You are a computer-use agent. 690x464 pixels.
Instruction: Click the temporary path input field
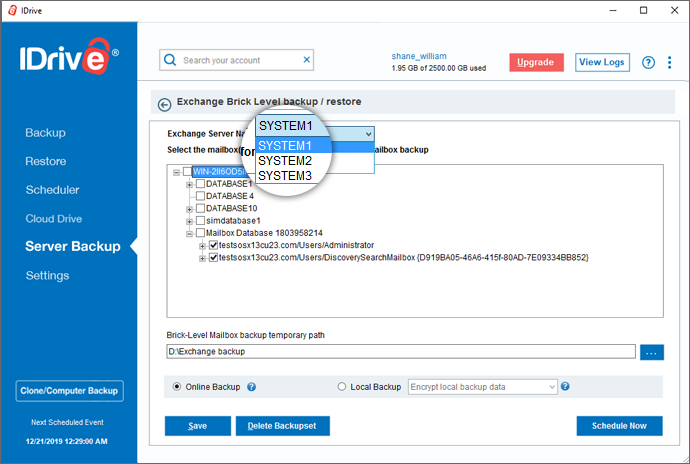pyautogui.click(x=401, y=351)
